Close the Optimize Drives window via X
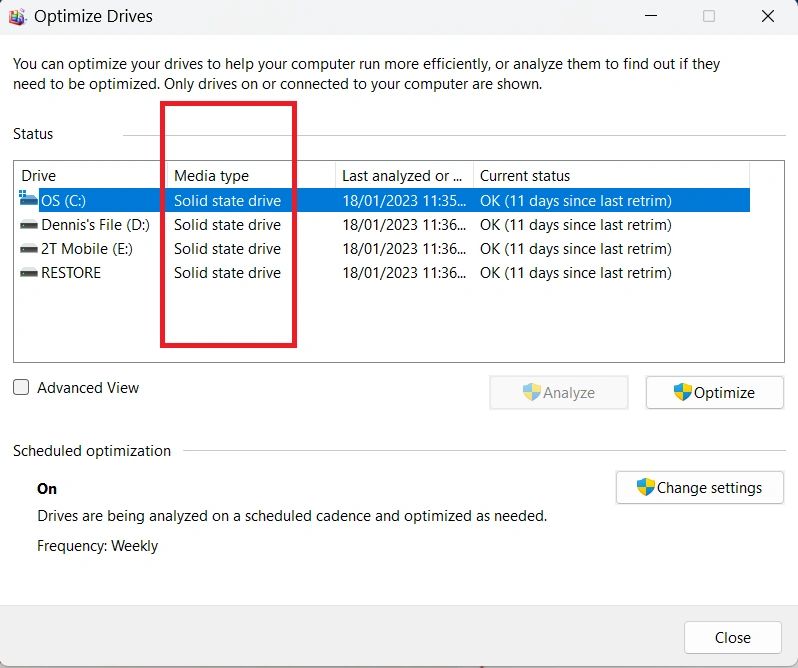The image size is (798, 668). (x=767, y=17)
